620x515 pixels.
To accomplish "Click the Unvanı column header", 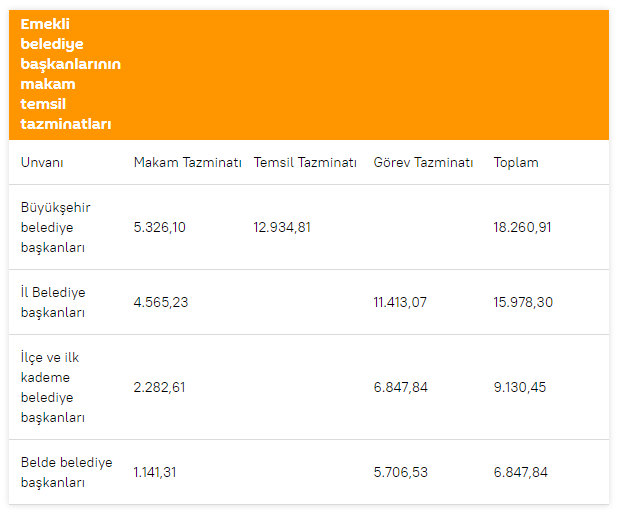I will [x=42, y=163].
